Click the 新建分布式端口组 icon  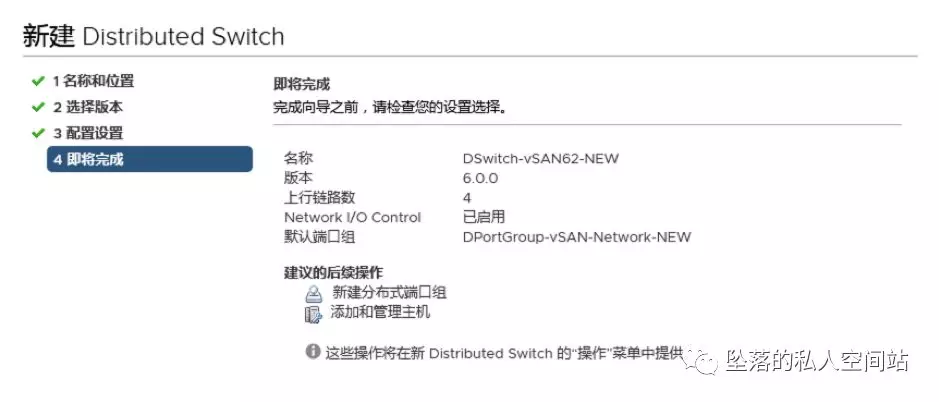click(313, 294)
